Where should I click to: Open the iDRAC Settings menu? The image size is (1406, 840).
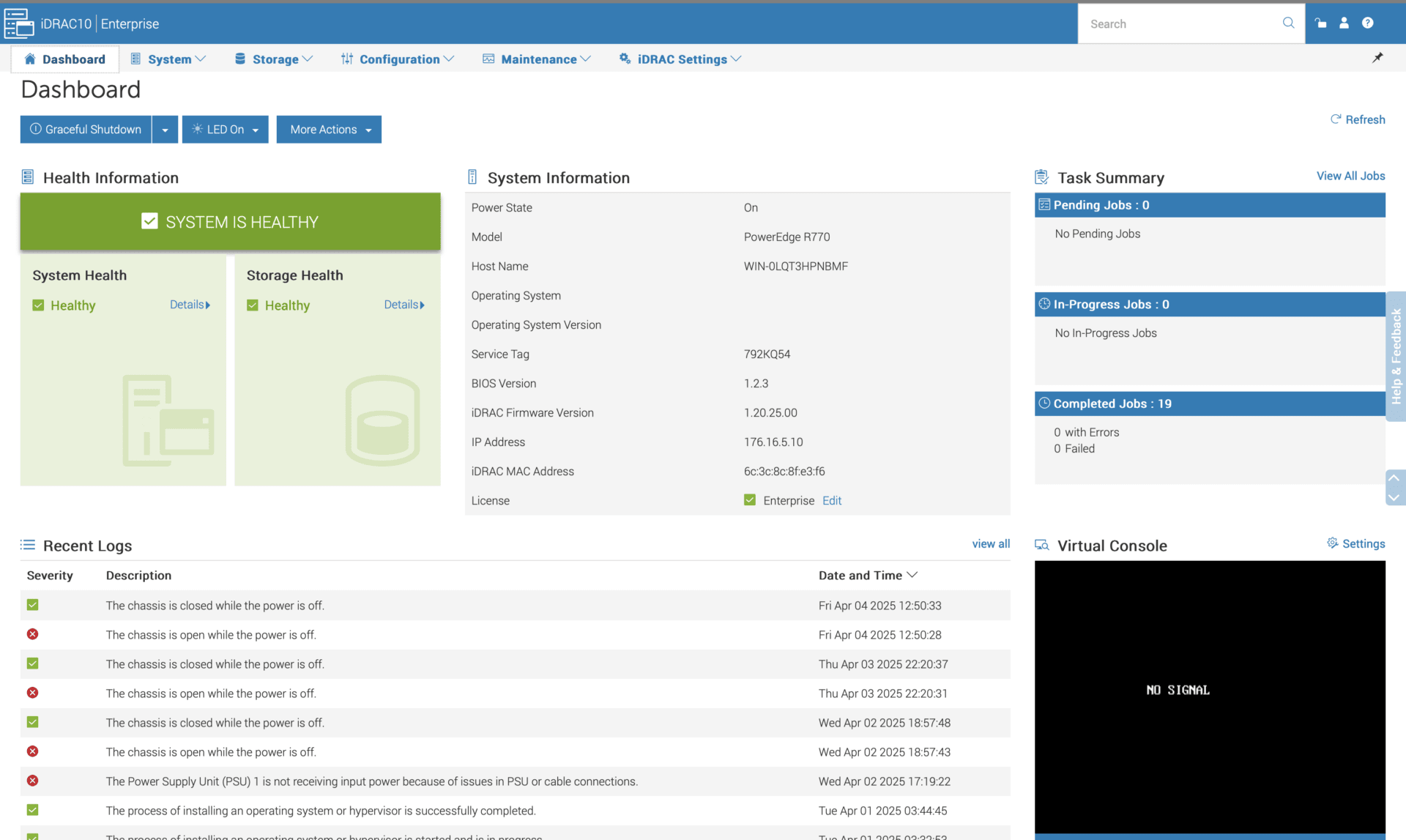pos(680,59)
